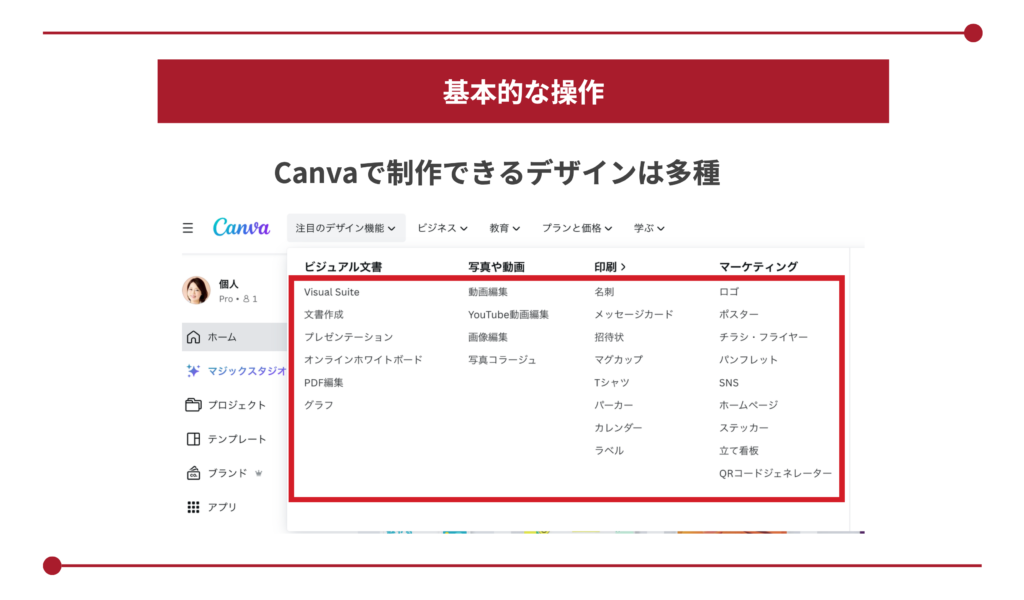The width and height of the screenshot is (1024, 600).
Task: Open the 立て看板 link
Action: (x=739, y=450)
